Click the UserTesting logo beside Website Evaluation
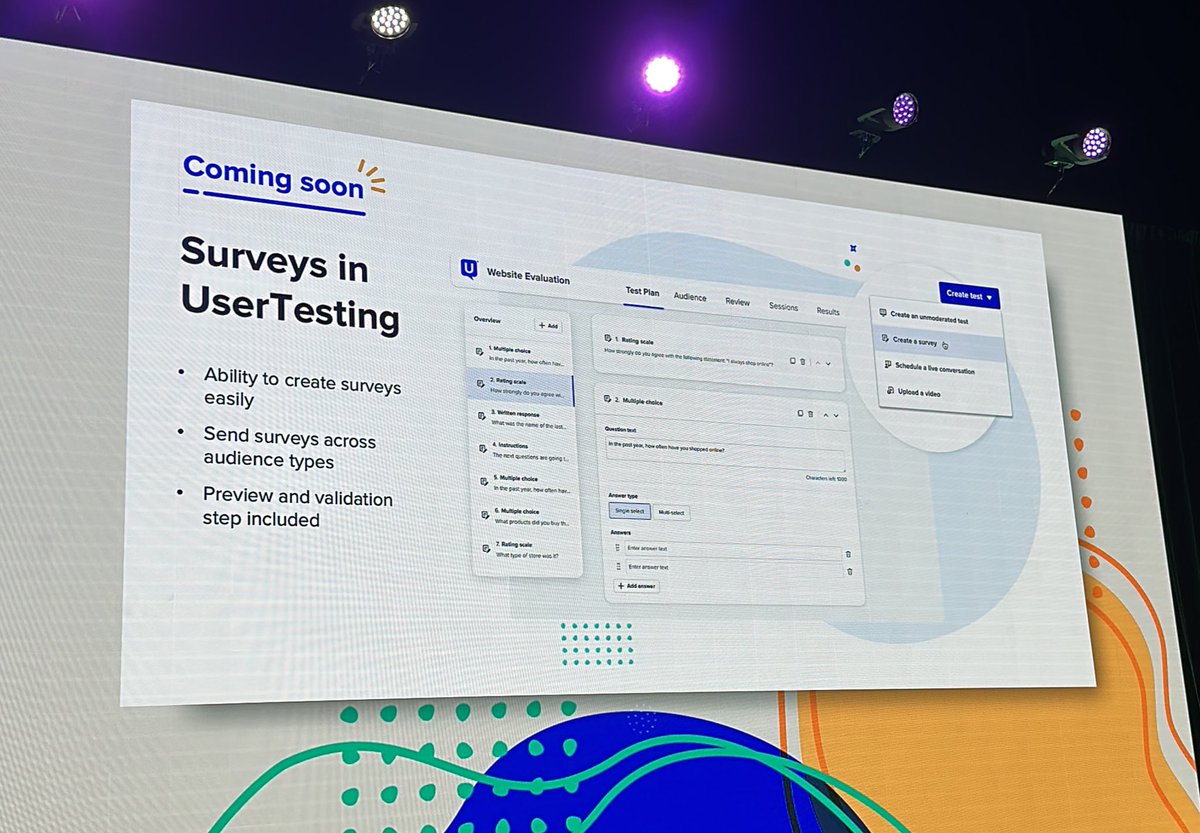This screenshot has width=1200, height=833. click(468, 269)
